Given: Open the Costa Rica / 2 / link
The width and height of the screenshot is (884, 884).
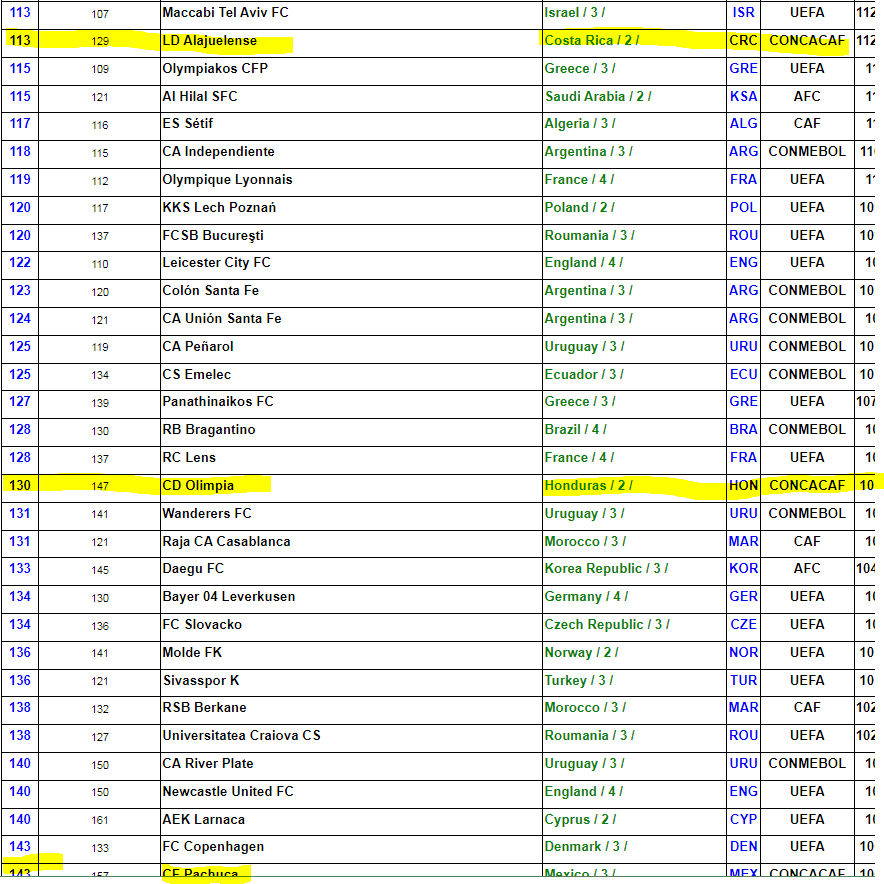Looking at the screenshot, I should pyautogui.click(x=591, y=41).
